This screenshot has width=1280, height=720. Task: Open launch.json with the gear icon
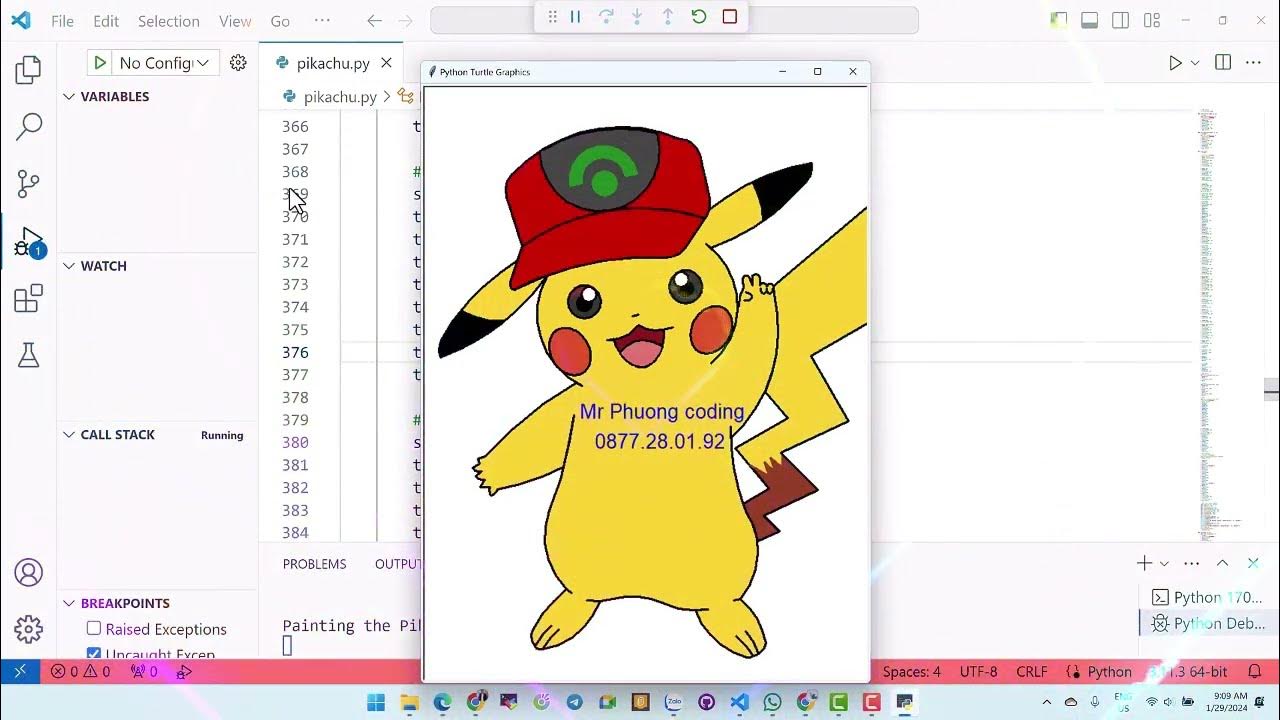(x=238, y=63)
